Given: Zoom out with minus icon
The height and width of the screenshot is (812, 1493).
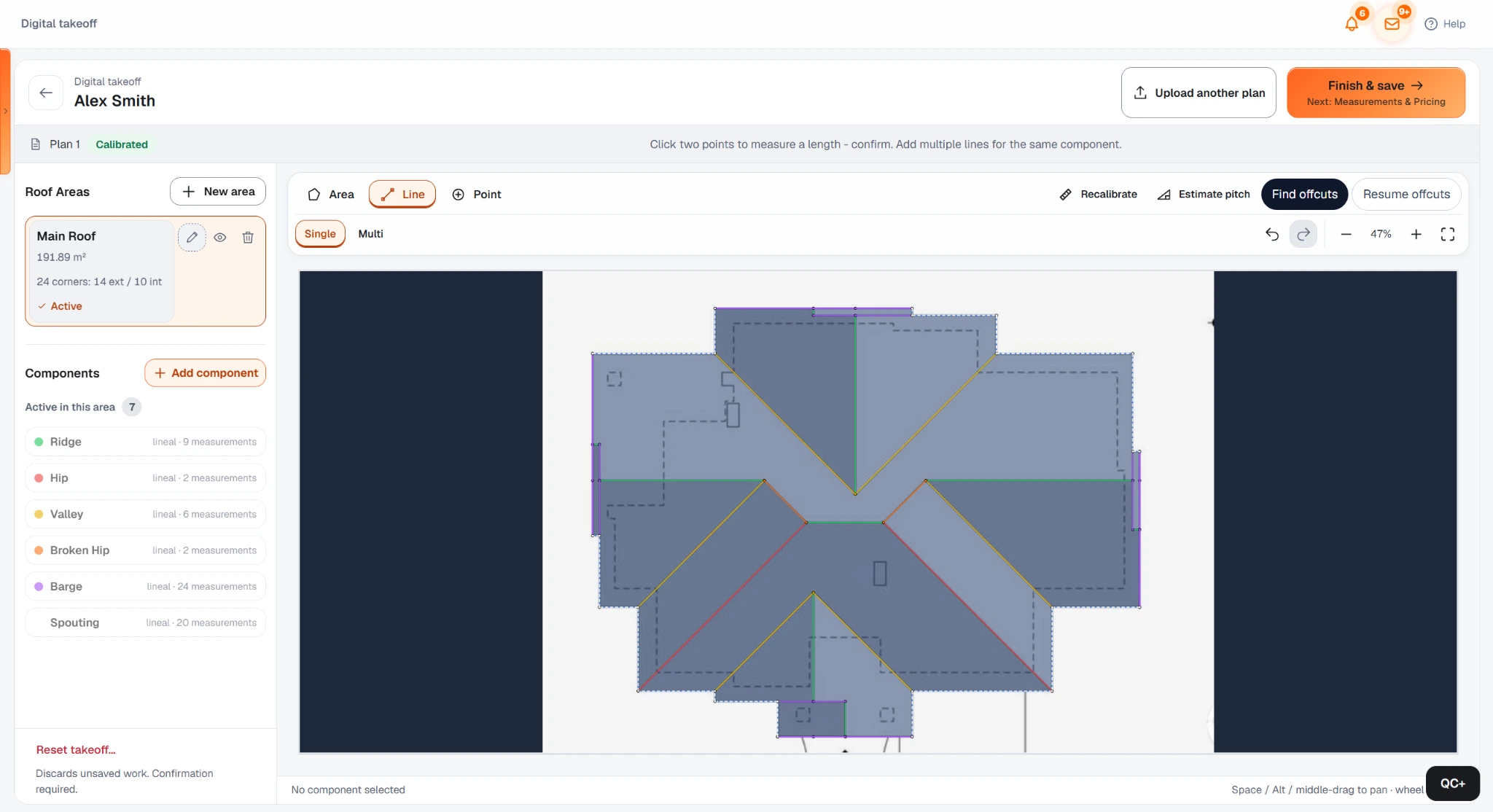Looking at the screenshot, I should (1346, 234).
